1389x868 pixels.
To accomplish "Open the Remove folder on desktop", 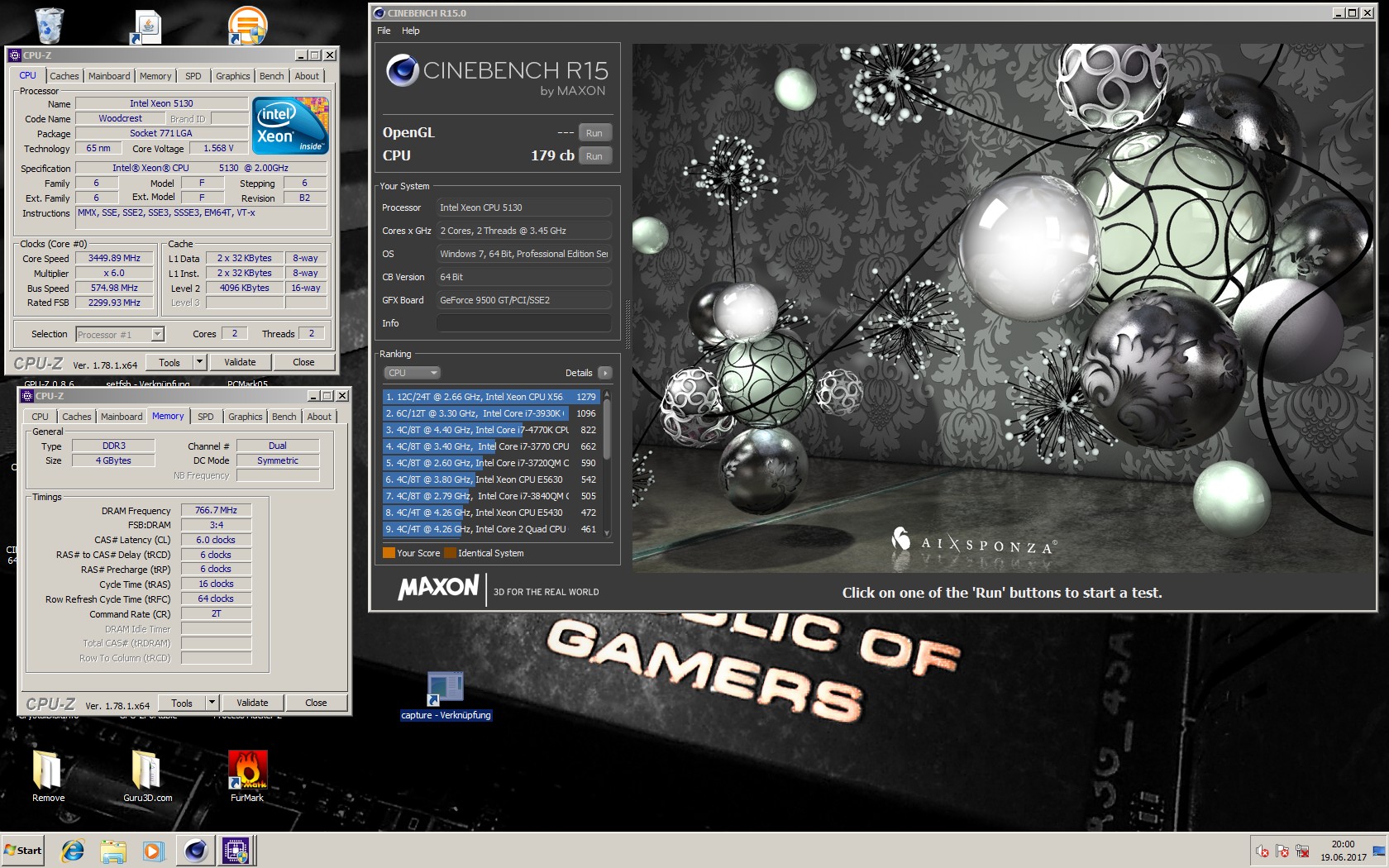I will tap(48, 775).
